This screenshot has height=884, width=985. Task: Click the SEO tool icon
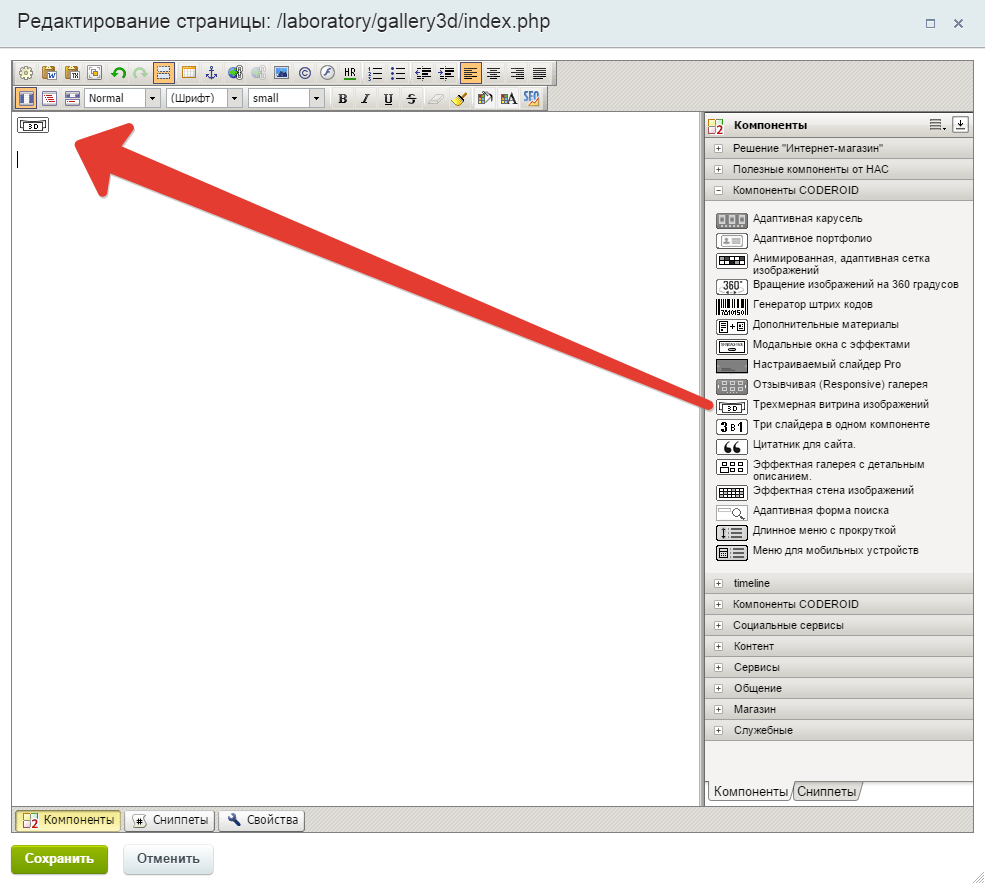click(531, 98)
